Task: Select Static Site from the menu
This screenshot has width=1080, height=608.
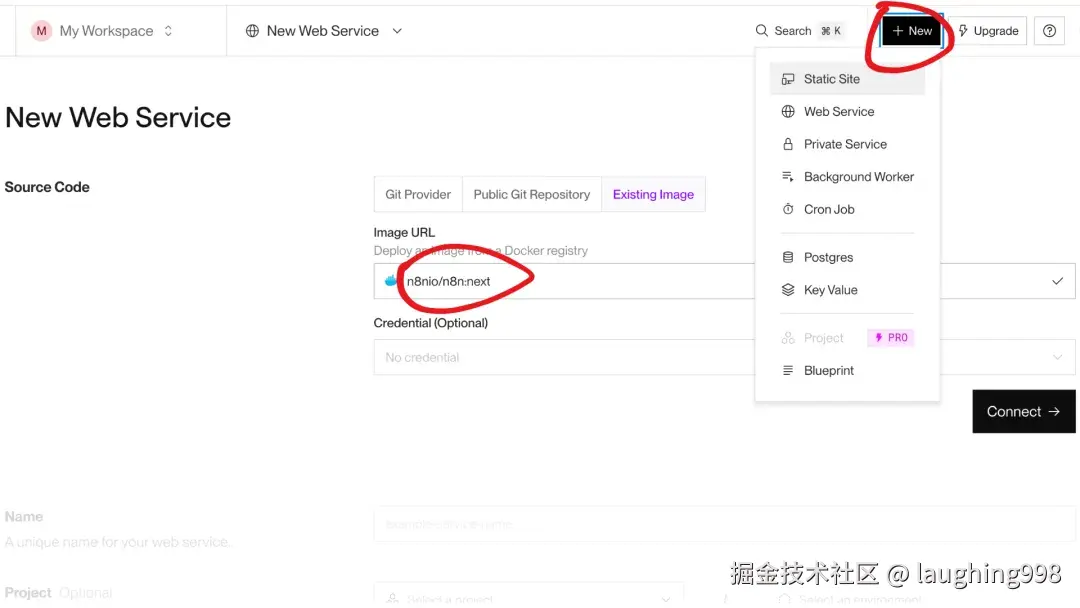Action: pos(847,79)
